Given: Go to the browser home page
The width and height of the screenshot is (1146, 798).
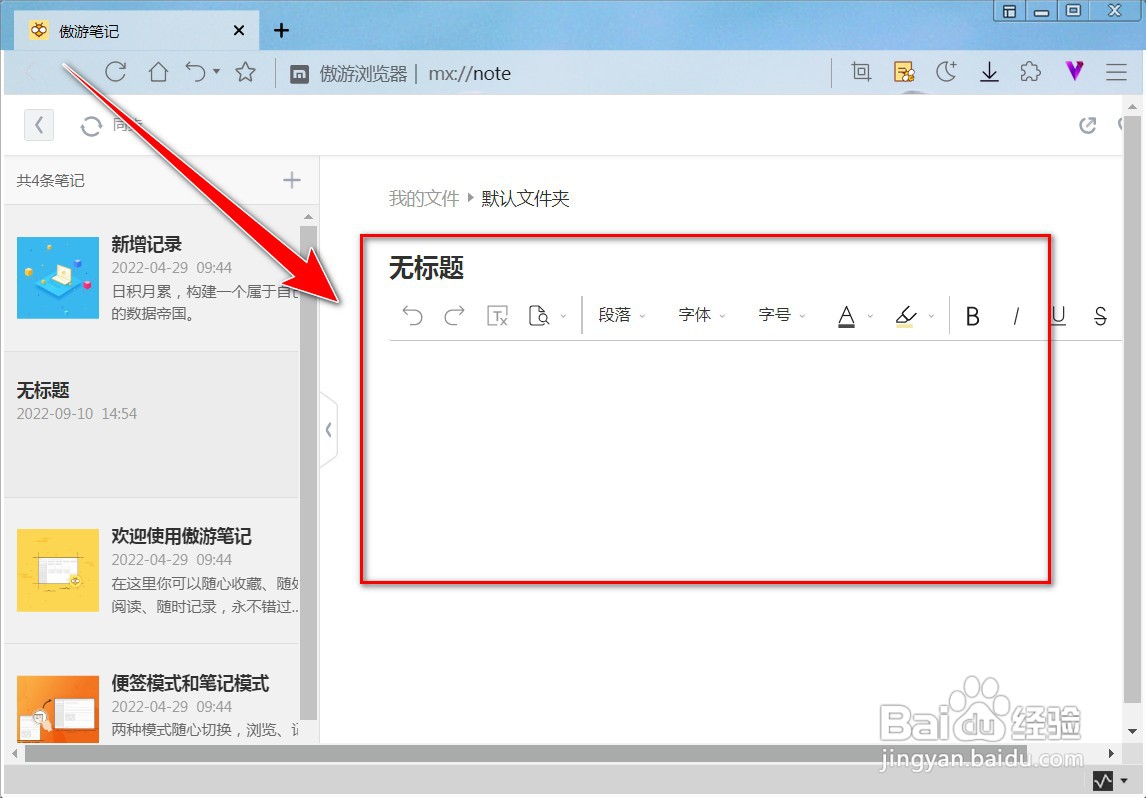Looking at the screenshot, I should click(x=158, y=72).
